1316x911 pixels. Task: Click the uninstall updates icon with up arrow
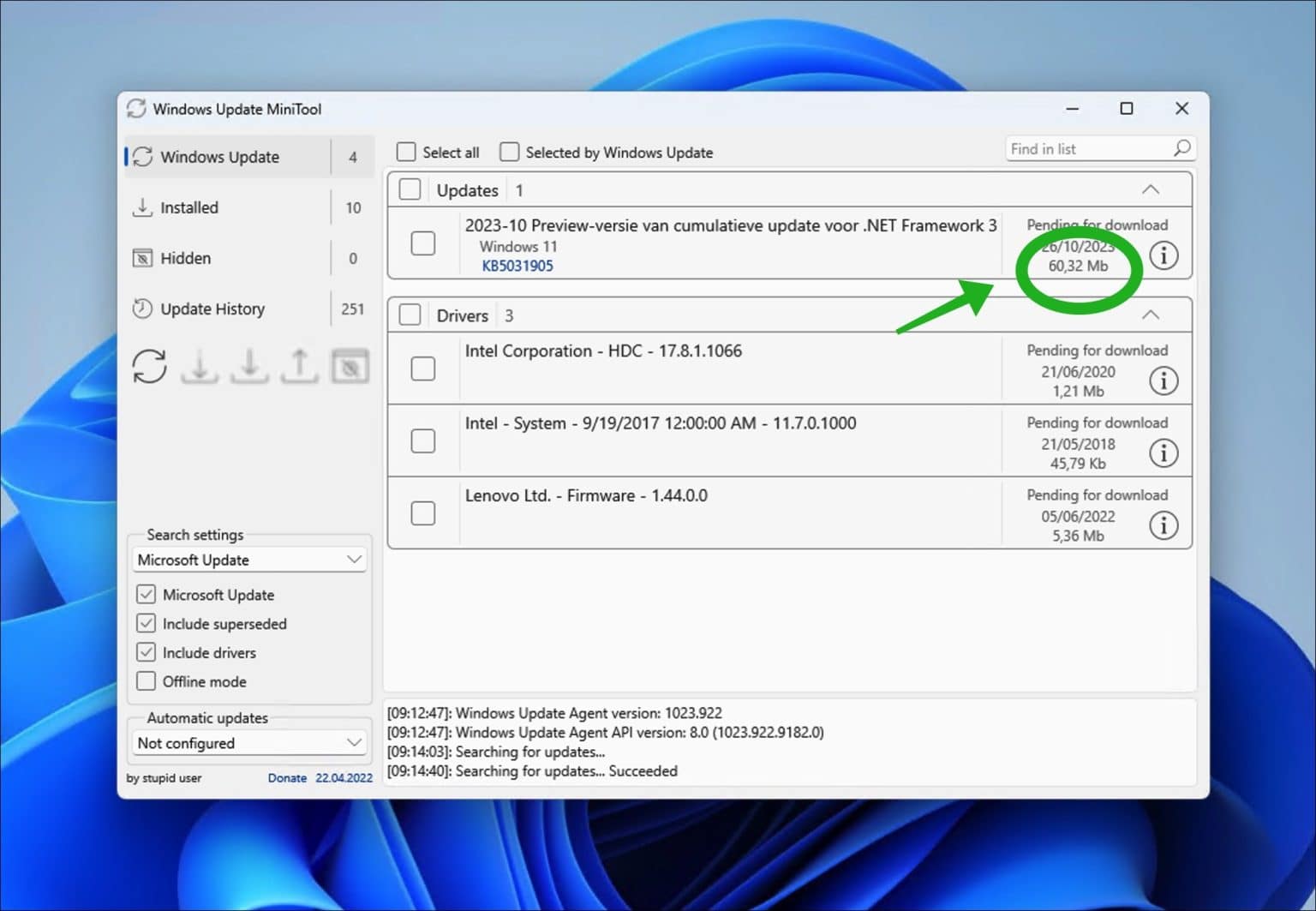click(x=299, y=366)
